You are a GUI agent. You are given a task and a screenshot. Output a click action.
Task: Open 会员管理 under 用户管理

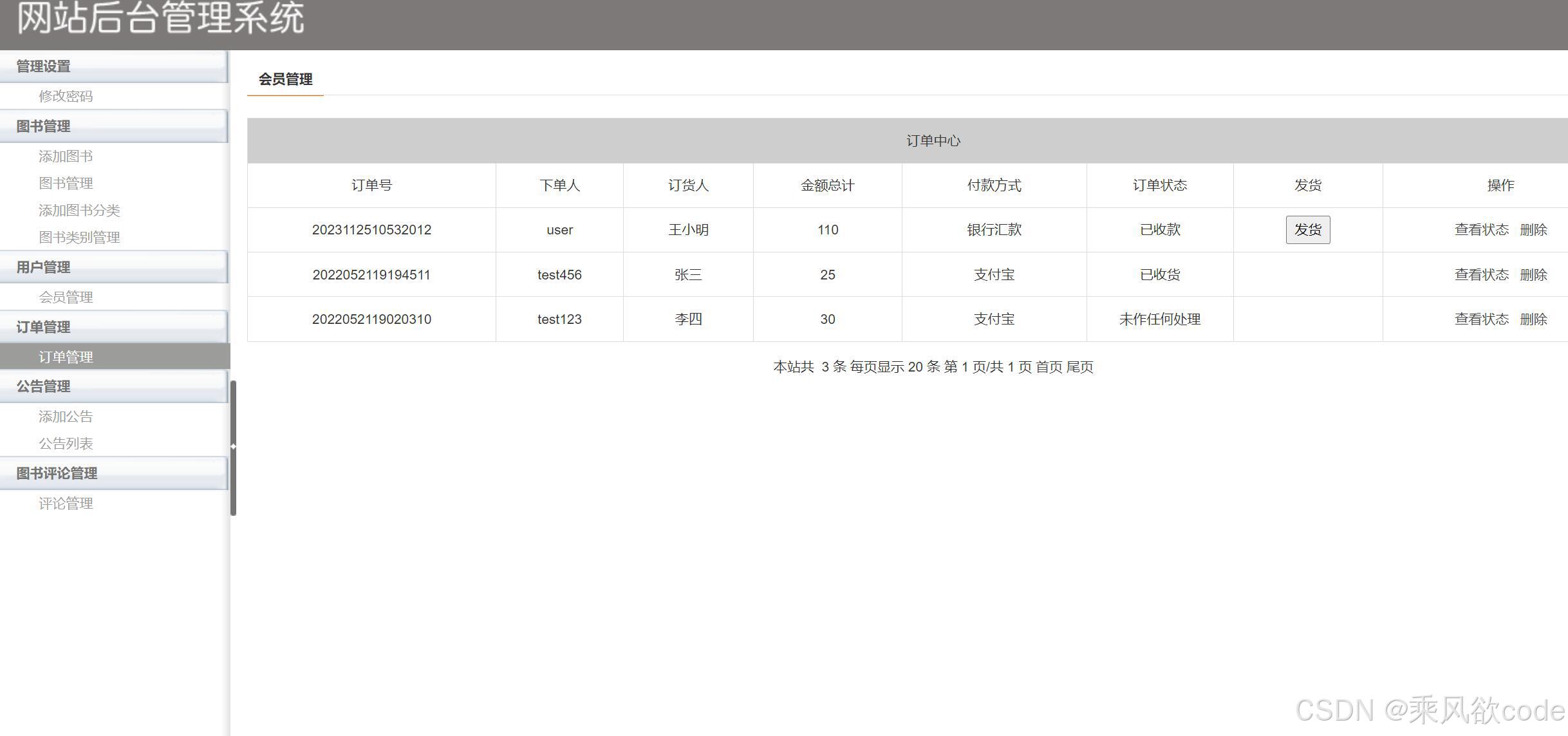click(x=66, y=297)
